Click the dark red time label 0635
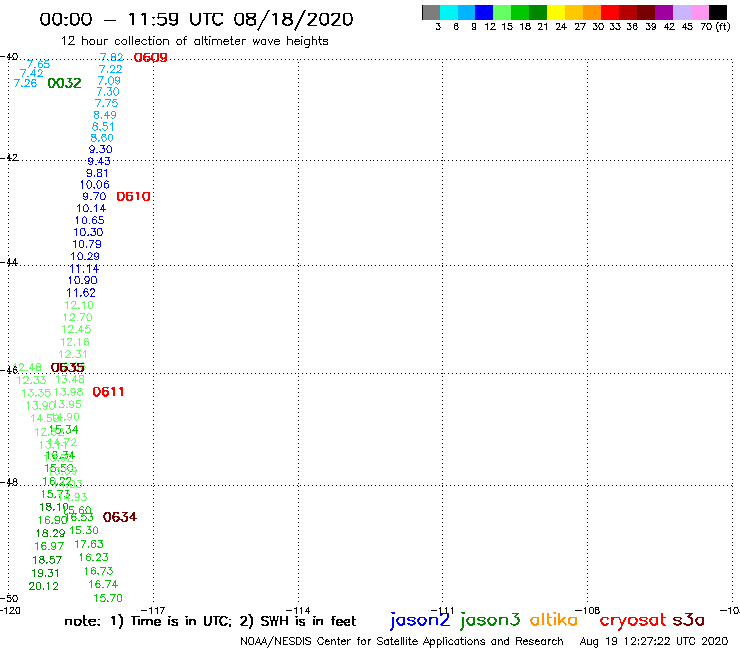This screenshot has width=740, height=650. click(67, 367)
